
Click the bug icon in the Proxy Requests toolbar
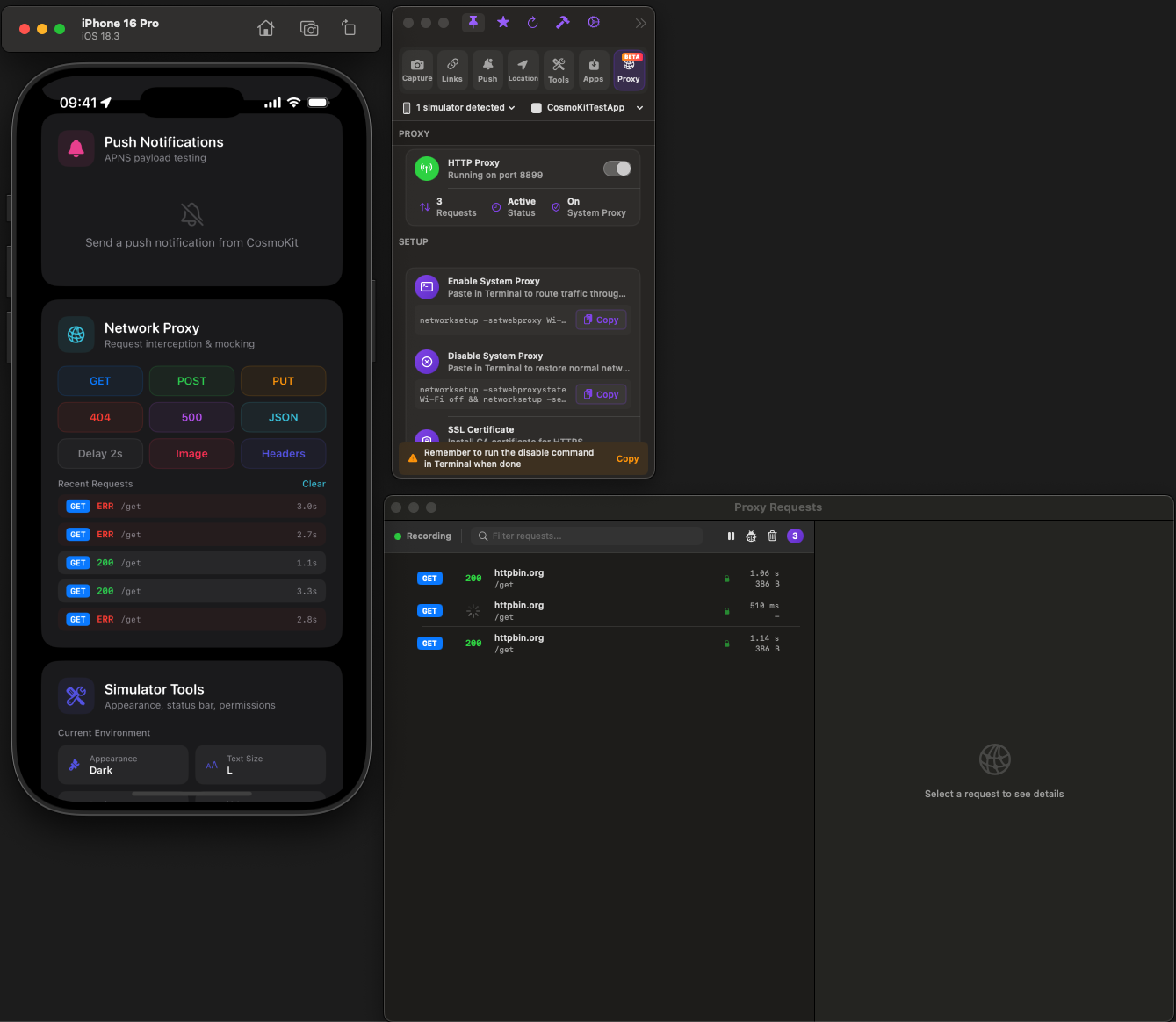(751, 536)
